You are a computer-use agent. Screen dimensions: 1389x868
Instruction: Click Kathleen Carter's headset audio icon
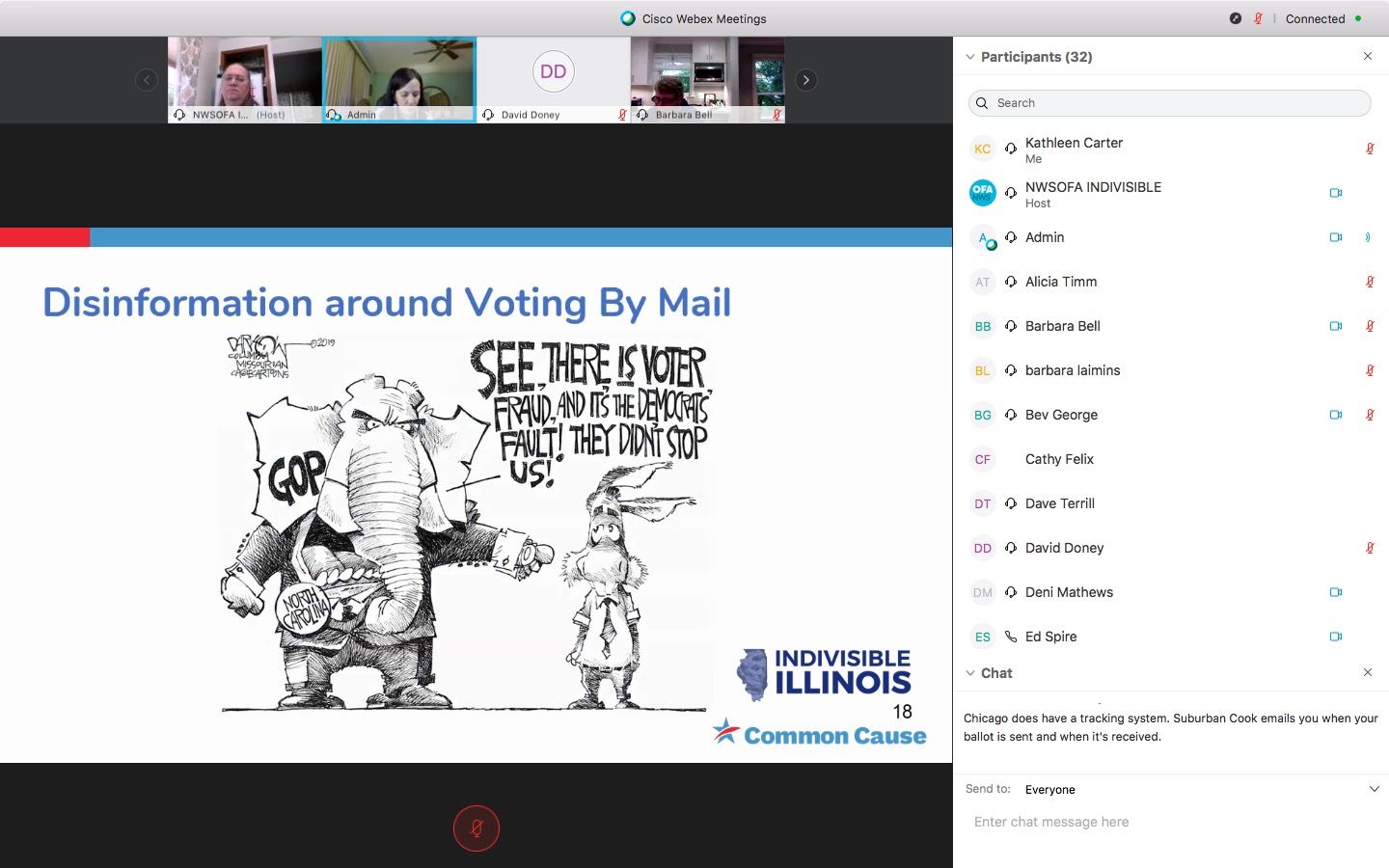[1011, 149]
